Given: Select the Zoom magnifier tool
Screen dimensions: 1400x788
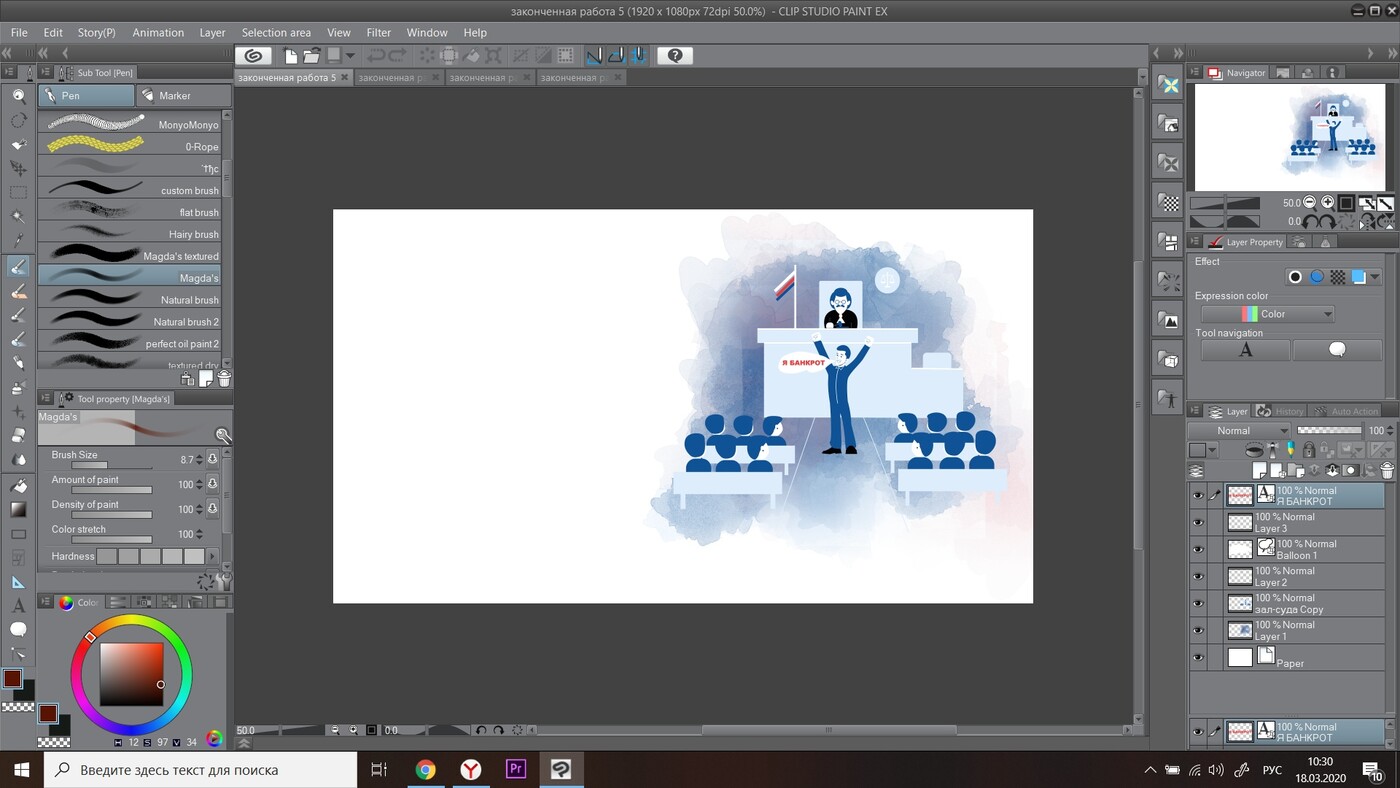Looking at the screenshot, I should coord(18,96).
